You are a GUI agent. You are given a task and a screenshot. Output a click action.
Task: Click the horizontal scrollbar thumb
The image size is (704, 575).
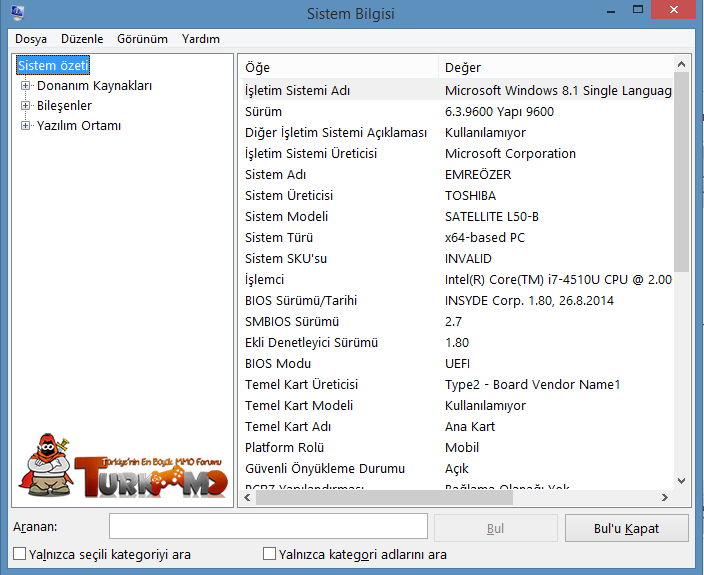coord(384,497)
